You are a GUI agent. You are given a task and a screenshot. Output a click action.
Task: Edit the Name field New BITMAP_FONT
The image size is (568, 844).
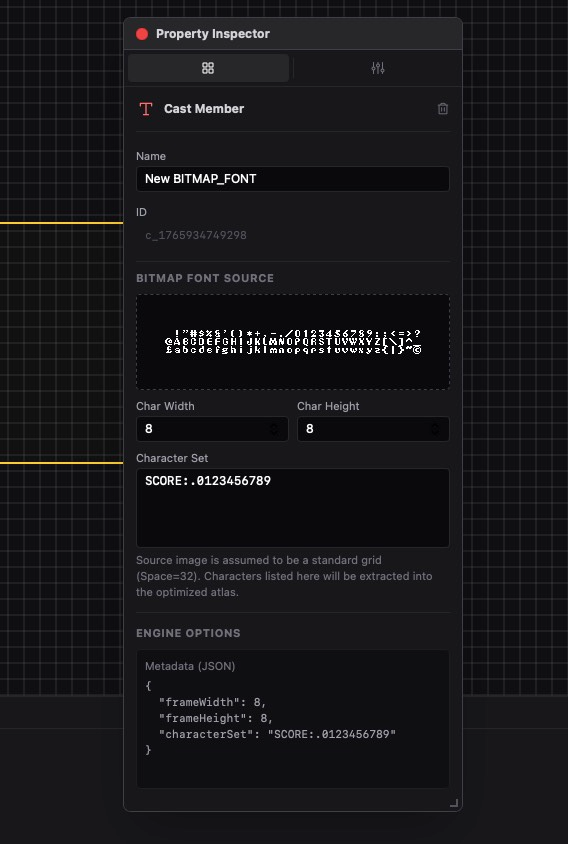click(293, 179)
